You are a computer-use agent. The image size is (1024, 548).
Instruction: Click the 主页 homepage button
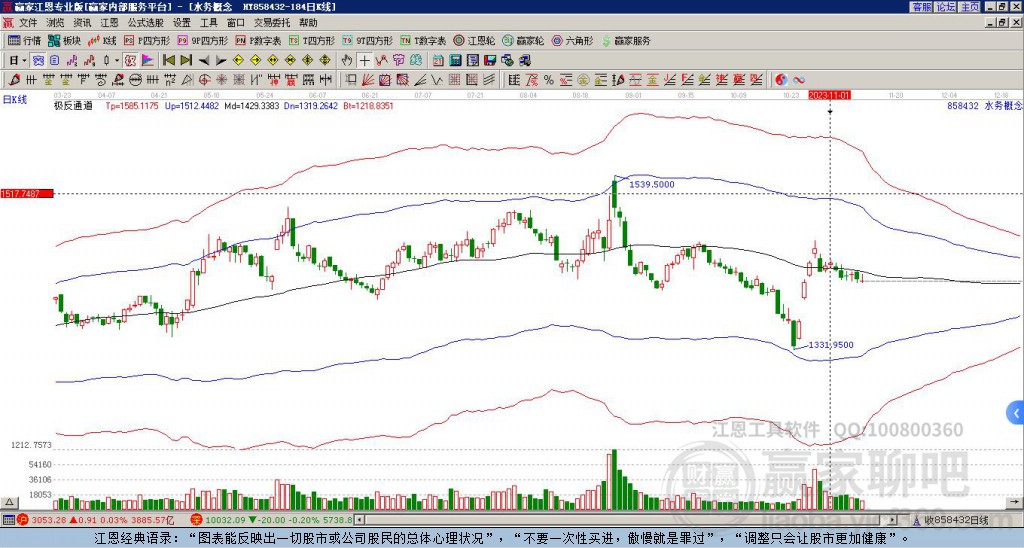click(x=970, y=7)
